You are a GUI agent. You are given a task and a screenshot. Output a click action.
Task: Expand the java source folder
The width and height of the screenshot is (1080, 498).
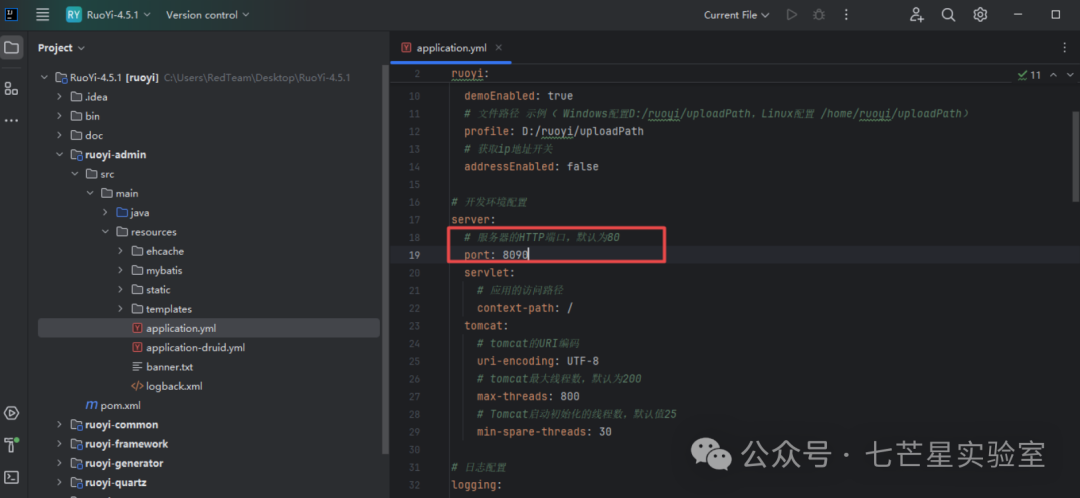105,212
